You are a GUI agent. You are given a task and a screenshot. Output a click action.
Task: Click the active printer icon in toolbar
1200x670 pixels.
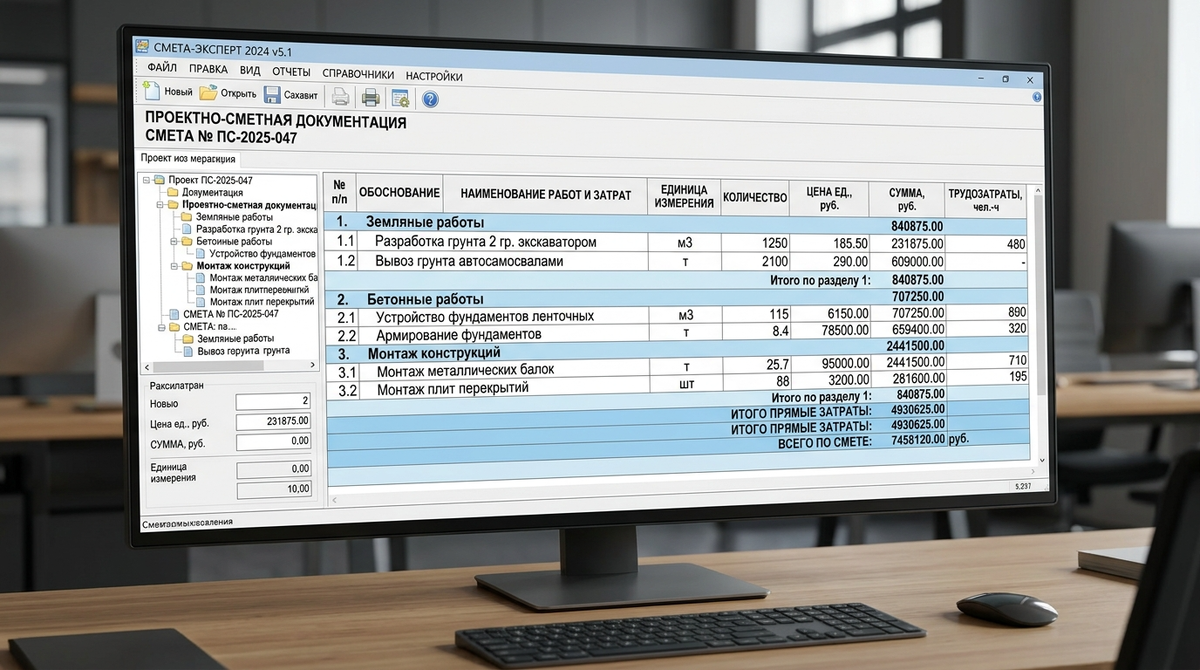[x=370, y=97]
